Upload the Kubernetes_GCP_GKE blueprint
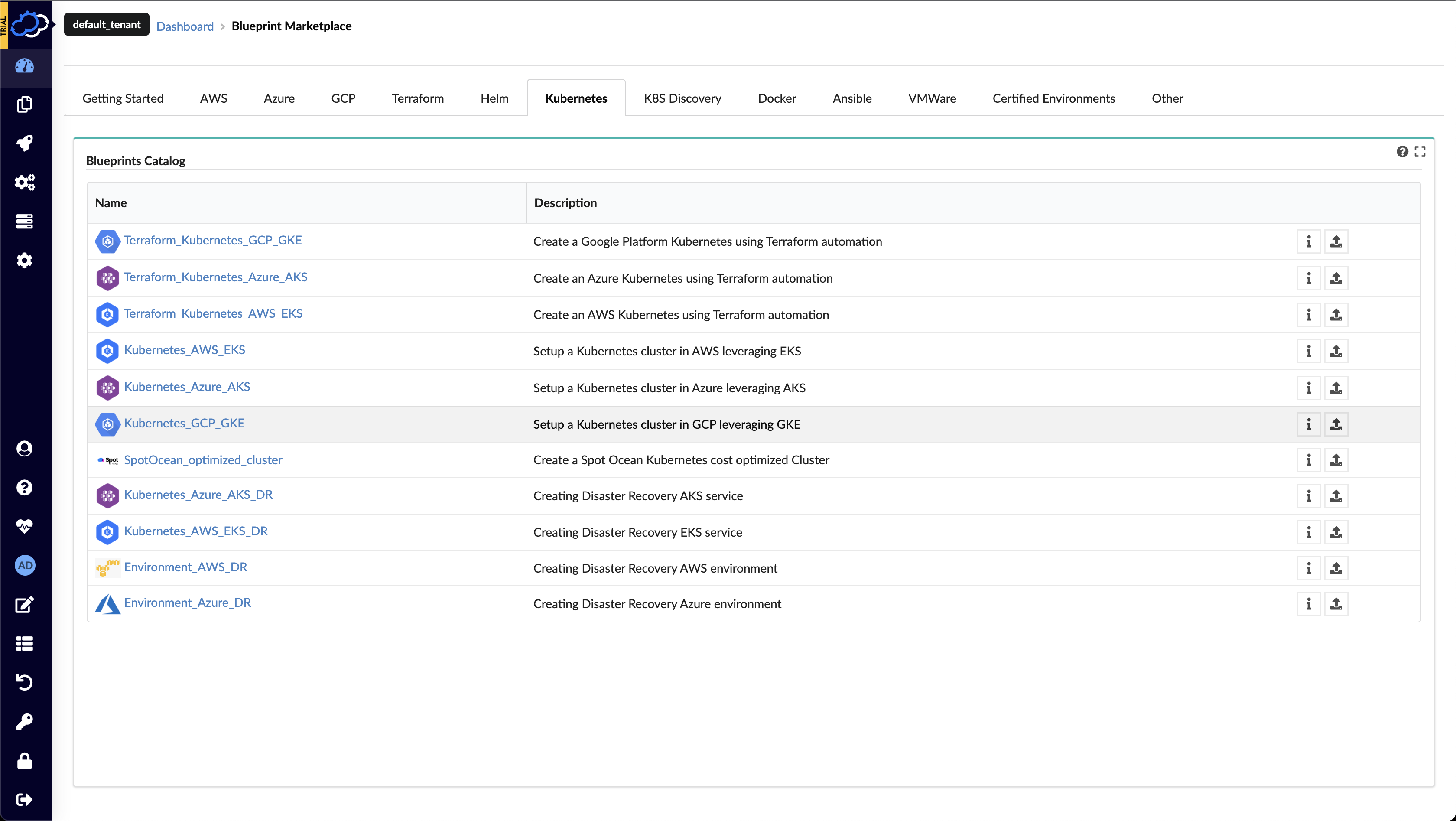 point(1336,424)
